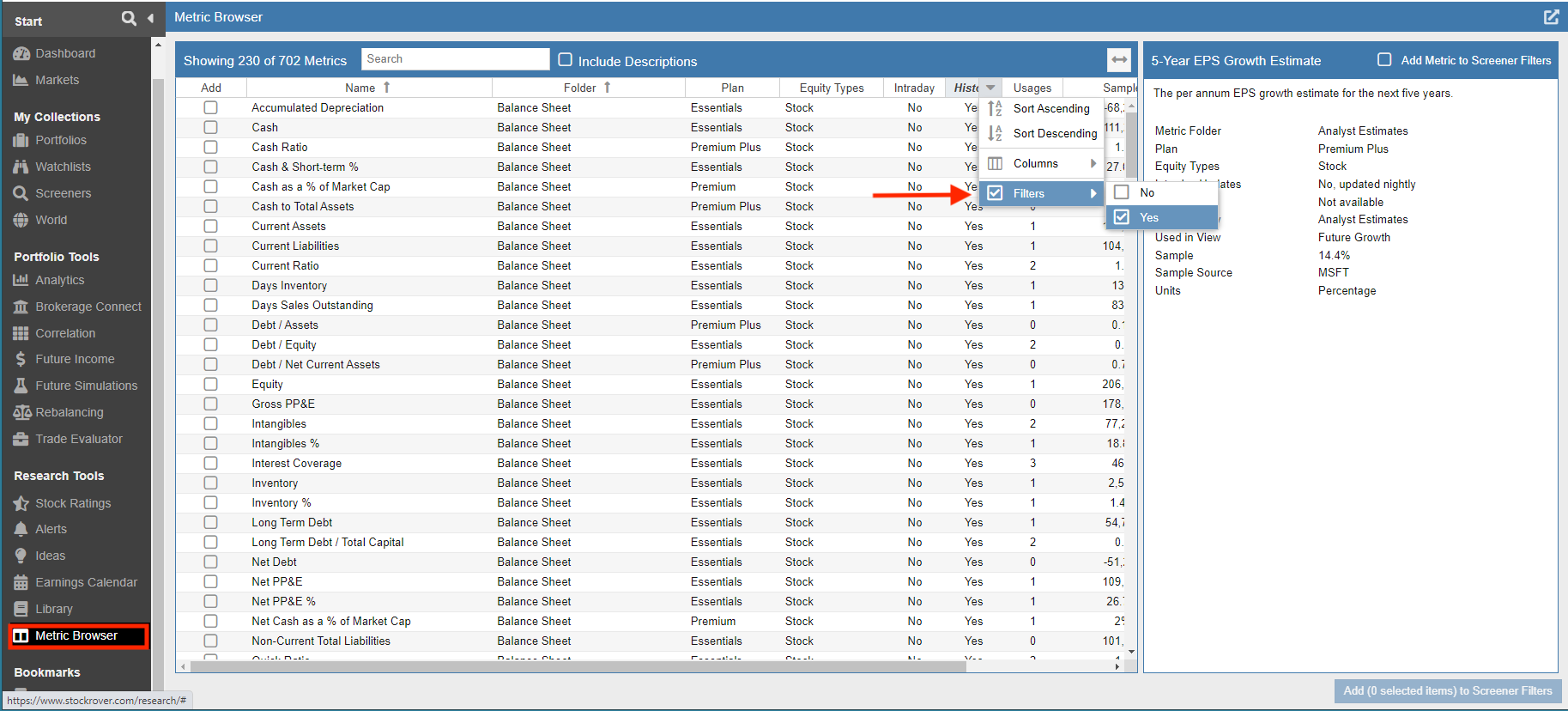
Task: Open the Filters menu item
Action: pyautogui.click(x=1042, y=193)
